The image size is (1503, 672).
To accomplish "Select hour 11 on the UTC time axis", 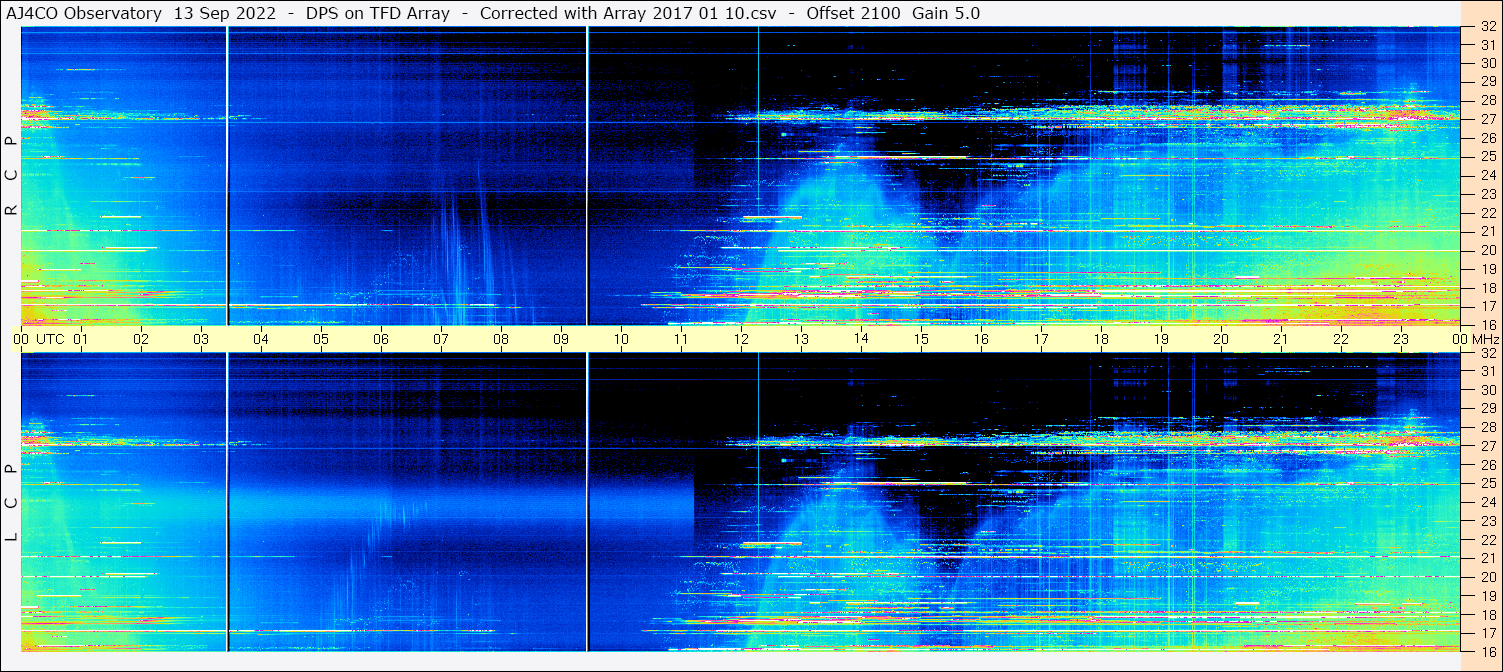I will (x=681, y=339).
